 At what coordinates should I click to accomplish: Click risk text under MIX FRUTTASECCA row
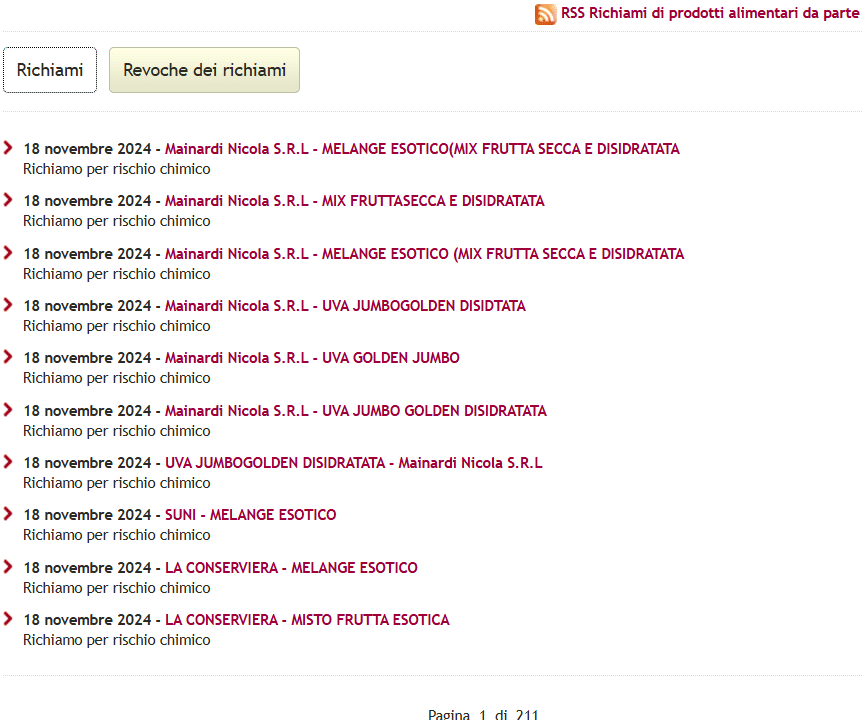point(117,221)
